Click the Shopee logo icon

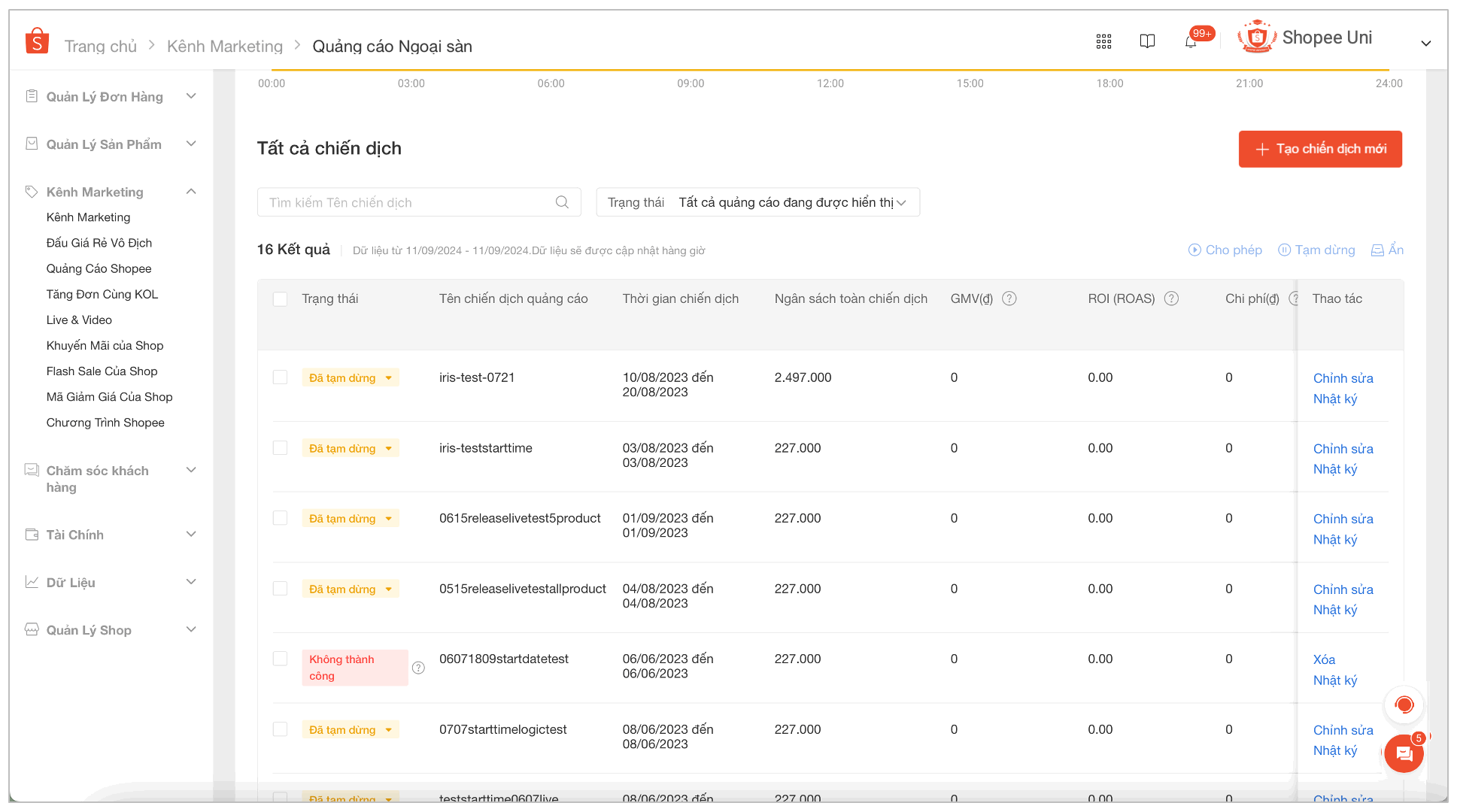(37, 41)
